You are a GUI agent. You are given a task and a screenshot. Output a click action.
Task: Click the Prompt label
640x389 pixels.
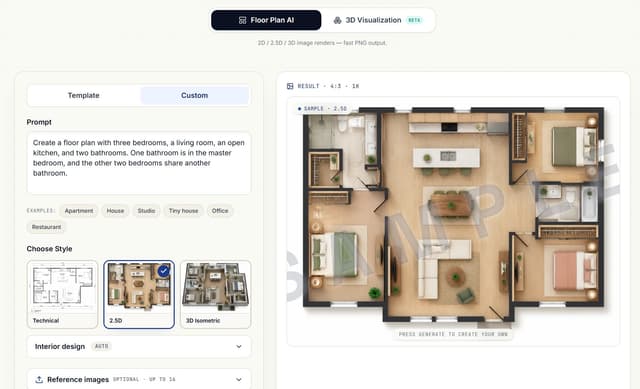39,122
